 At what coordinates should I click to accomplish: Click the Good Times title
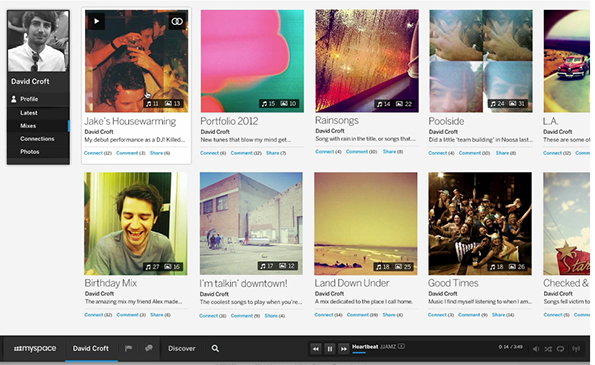(x=453, y=283)
